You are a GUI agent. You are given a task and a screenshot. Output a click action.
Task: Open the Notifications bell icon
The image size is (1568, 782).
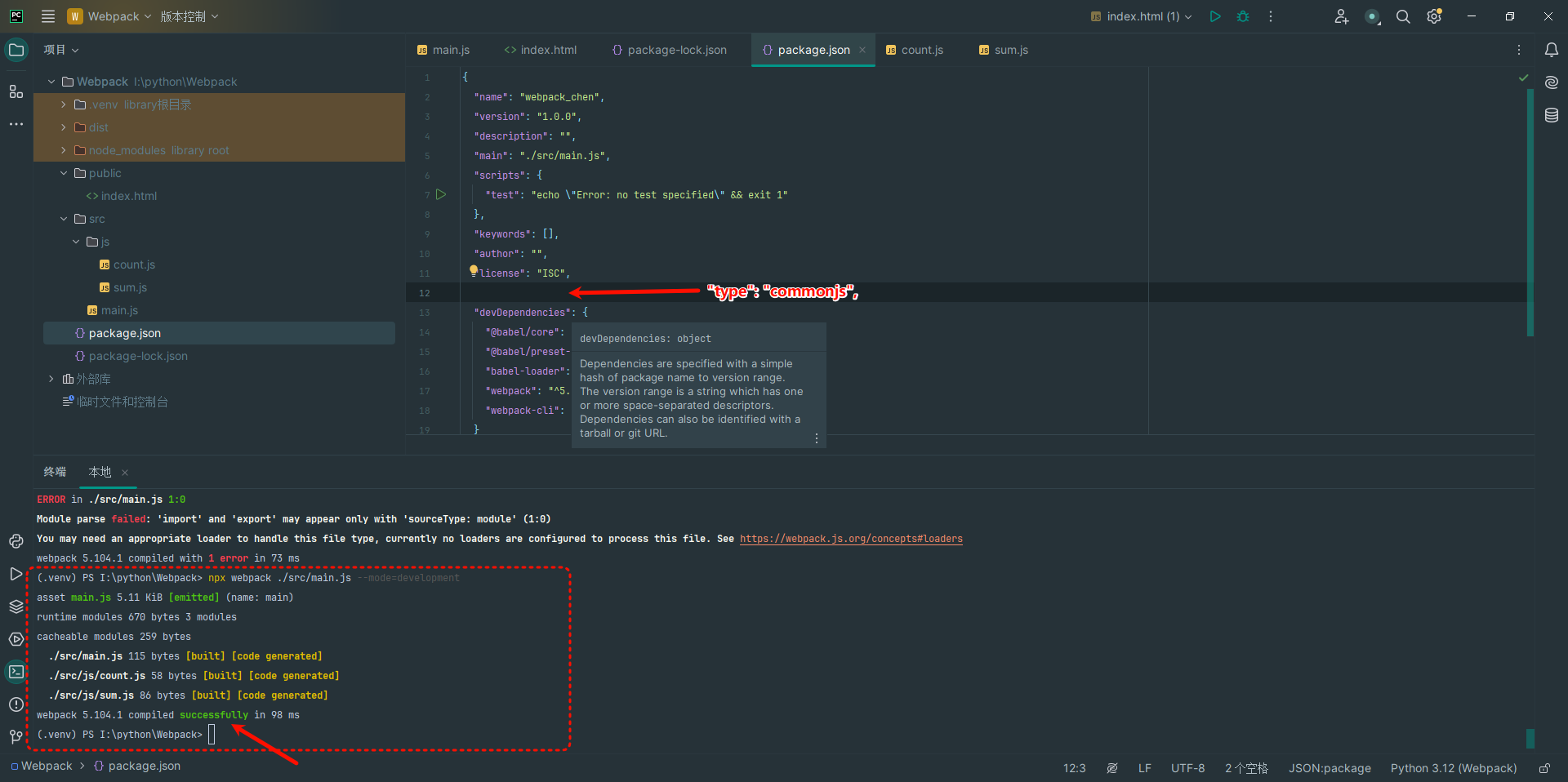1552,50
